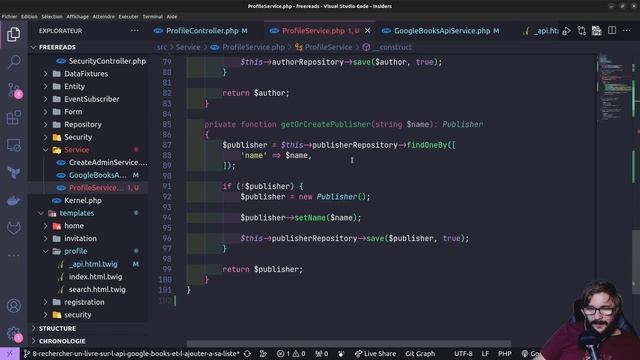The image size is (640, 360).
Task: Open the Search view in activity bar
Action: [x=13, y=62]
